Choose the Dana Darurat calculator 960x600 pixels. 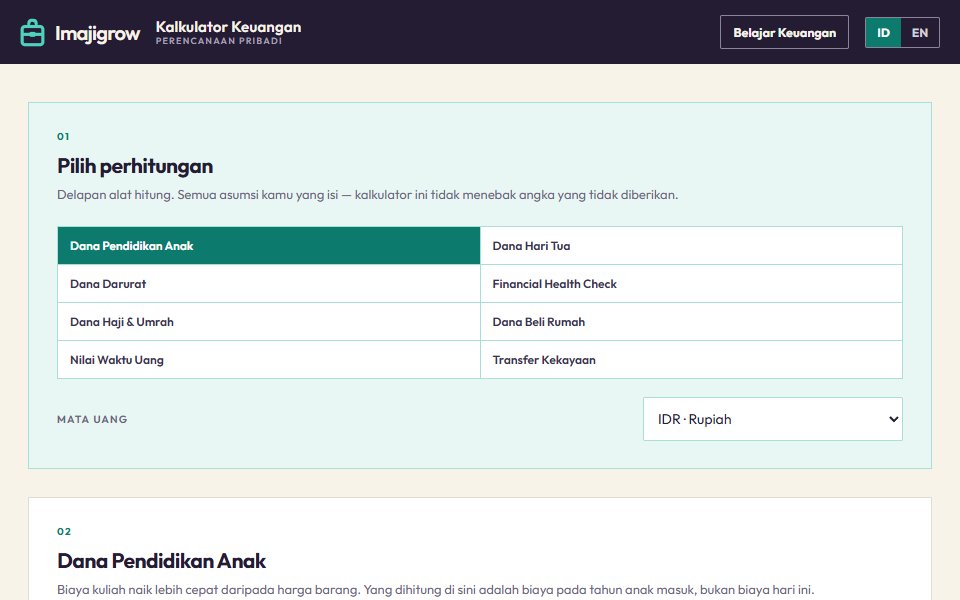tap(269, 283)
